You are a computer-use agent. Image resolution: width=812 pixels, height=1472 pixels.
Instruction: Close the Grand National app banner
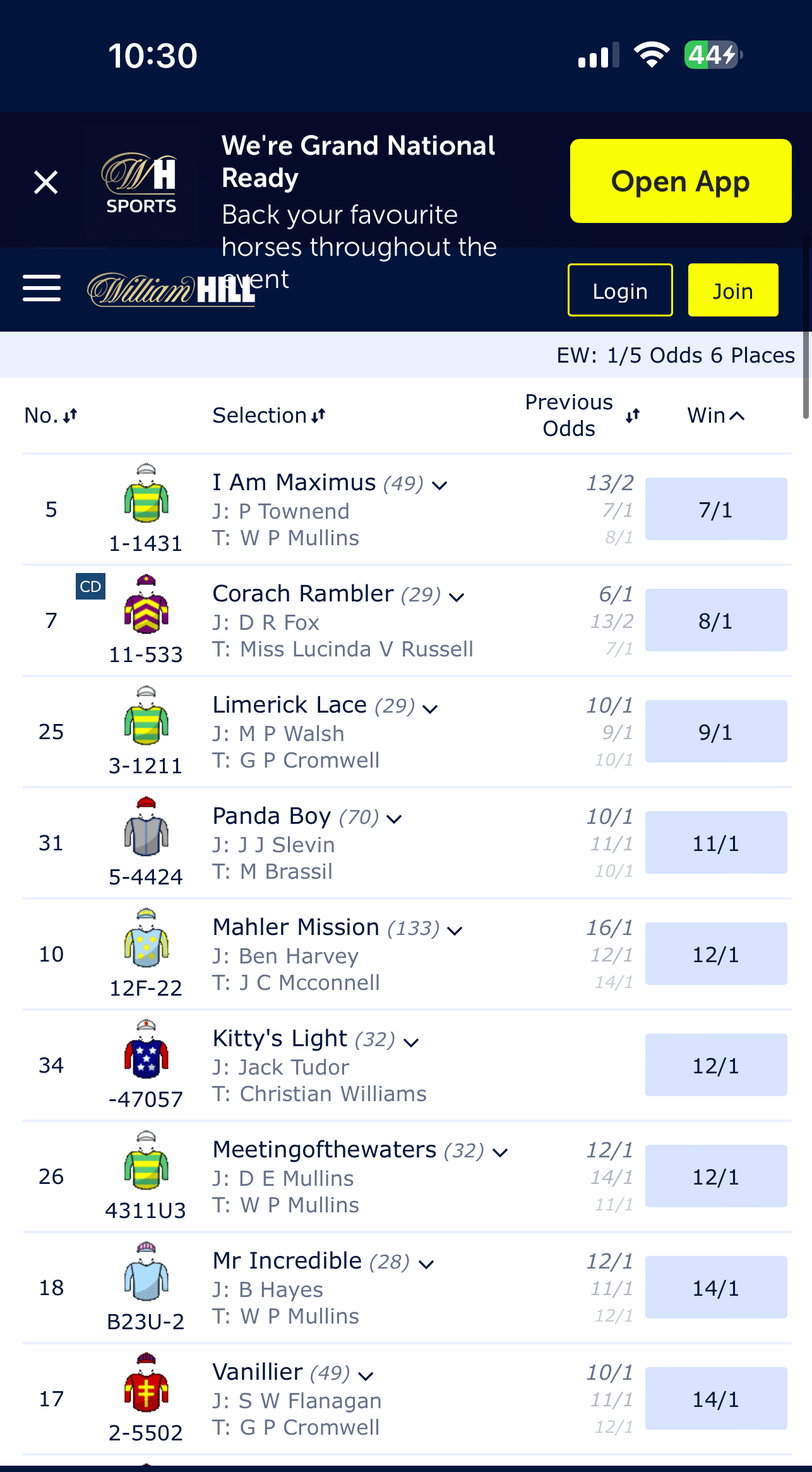(45, 182)
